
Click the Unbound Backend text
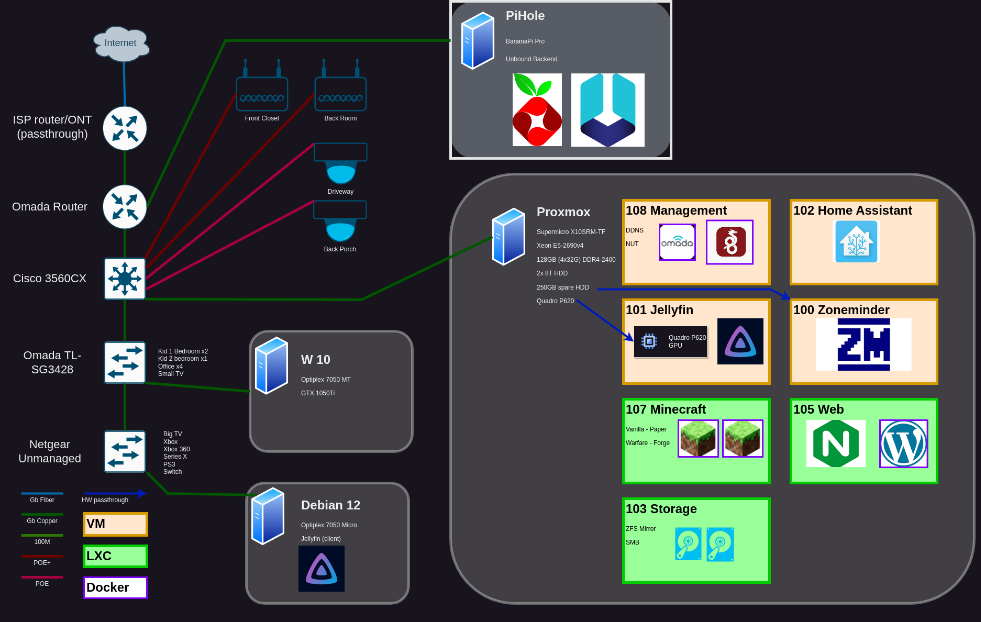[x=531, y=59]
